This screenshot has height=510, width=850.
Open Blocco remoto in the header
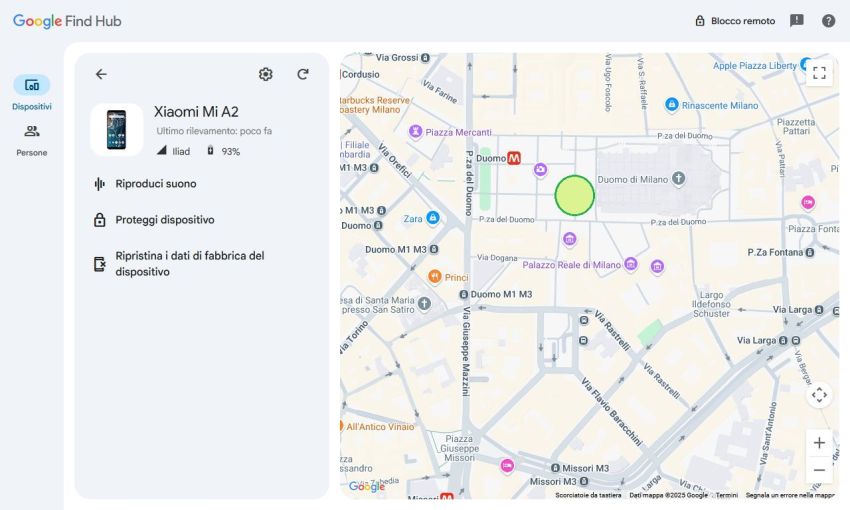point(735,21)
